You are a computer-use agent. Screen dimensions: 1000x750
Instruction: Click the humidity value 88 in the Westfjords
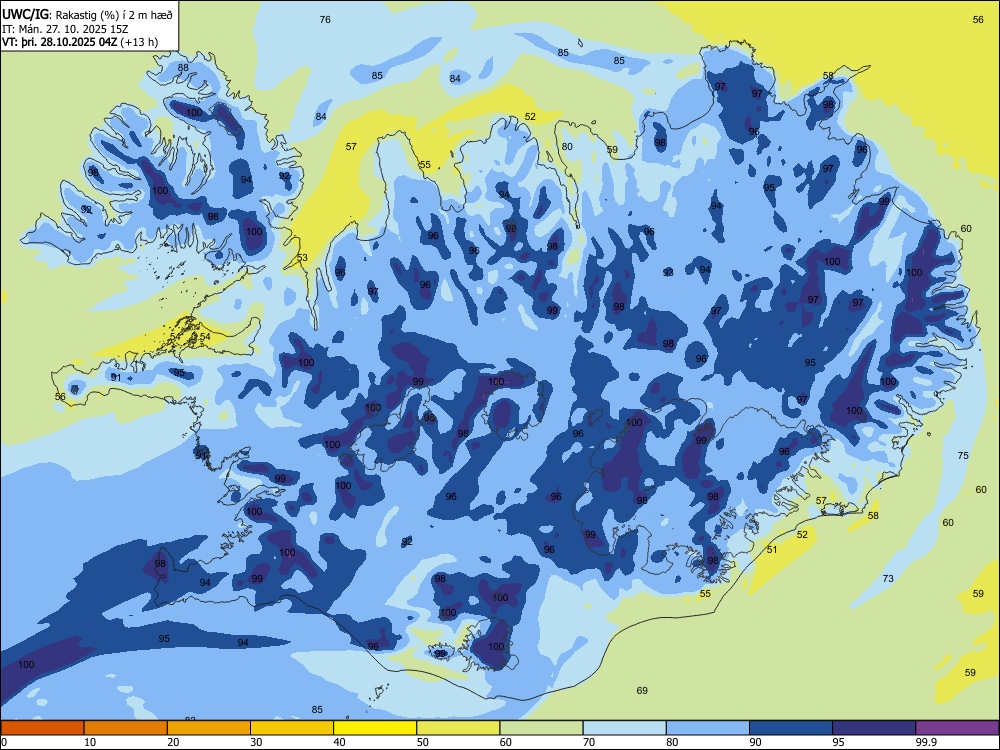[x=183, y=68]
